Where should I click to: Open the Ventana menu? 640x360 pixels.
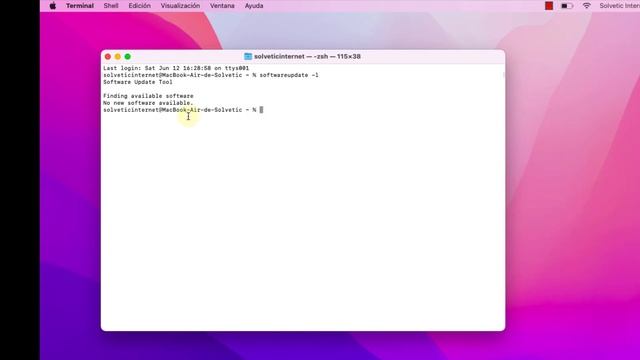point(222,6)
